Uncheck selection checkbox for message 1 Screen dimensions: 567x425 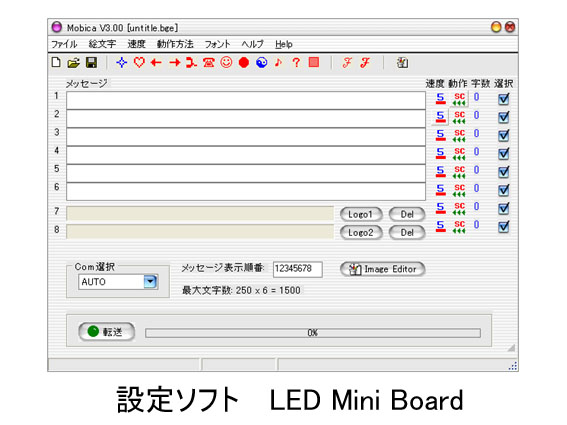(503, 99)
